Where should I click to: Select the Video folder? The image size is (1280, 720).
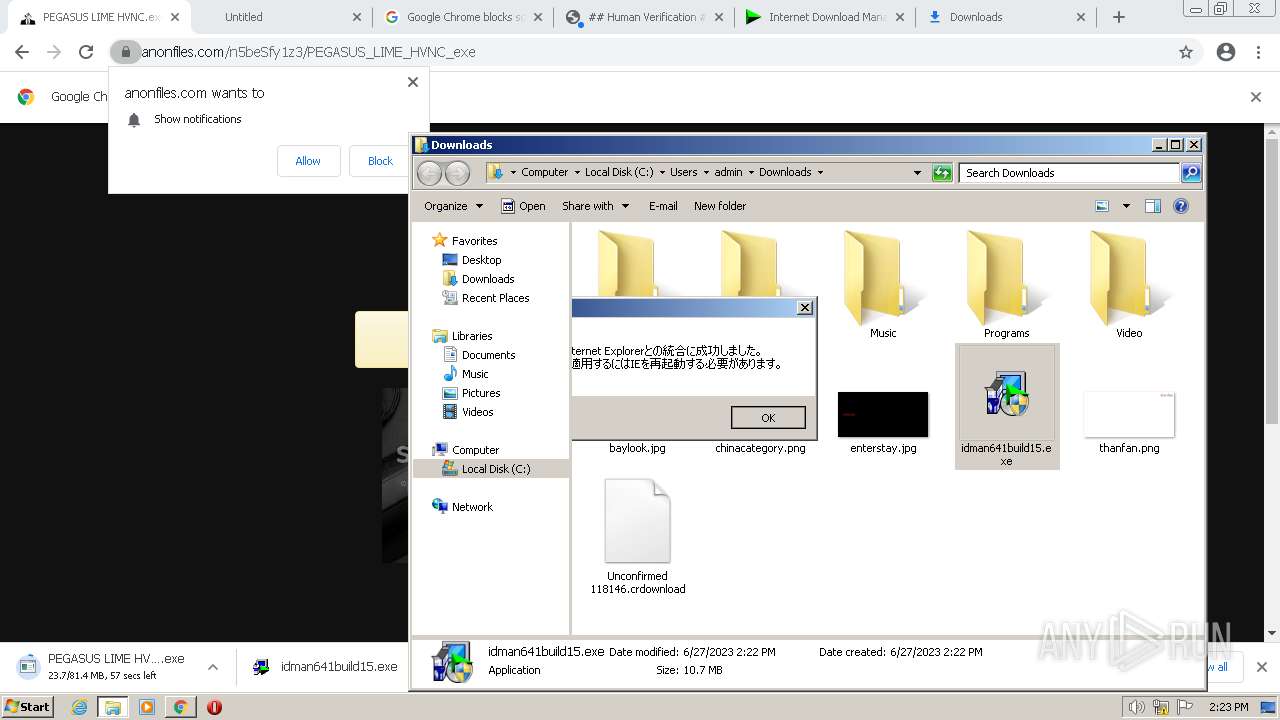[1129, 285]
